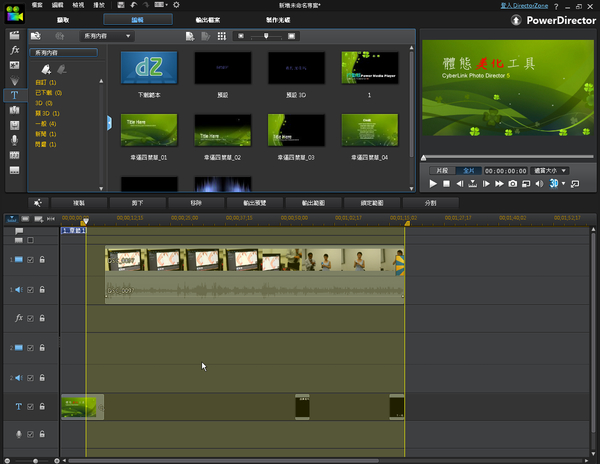The image size is (600, 464).
Task: Toggle the preview volume speaker icon
Action: (x=540, y=184)
